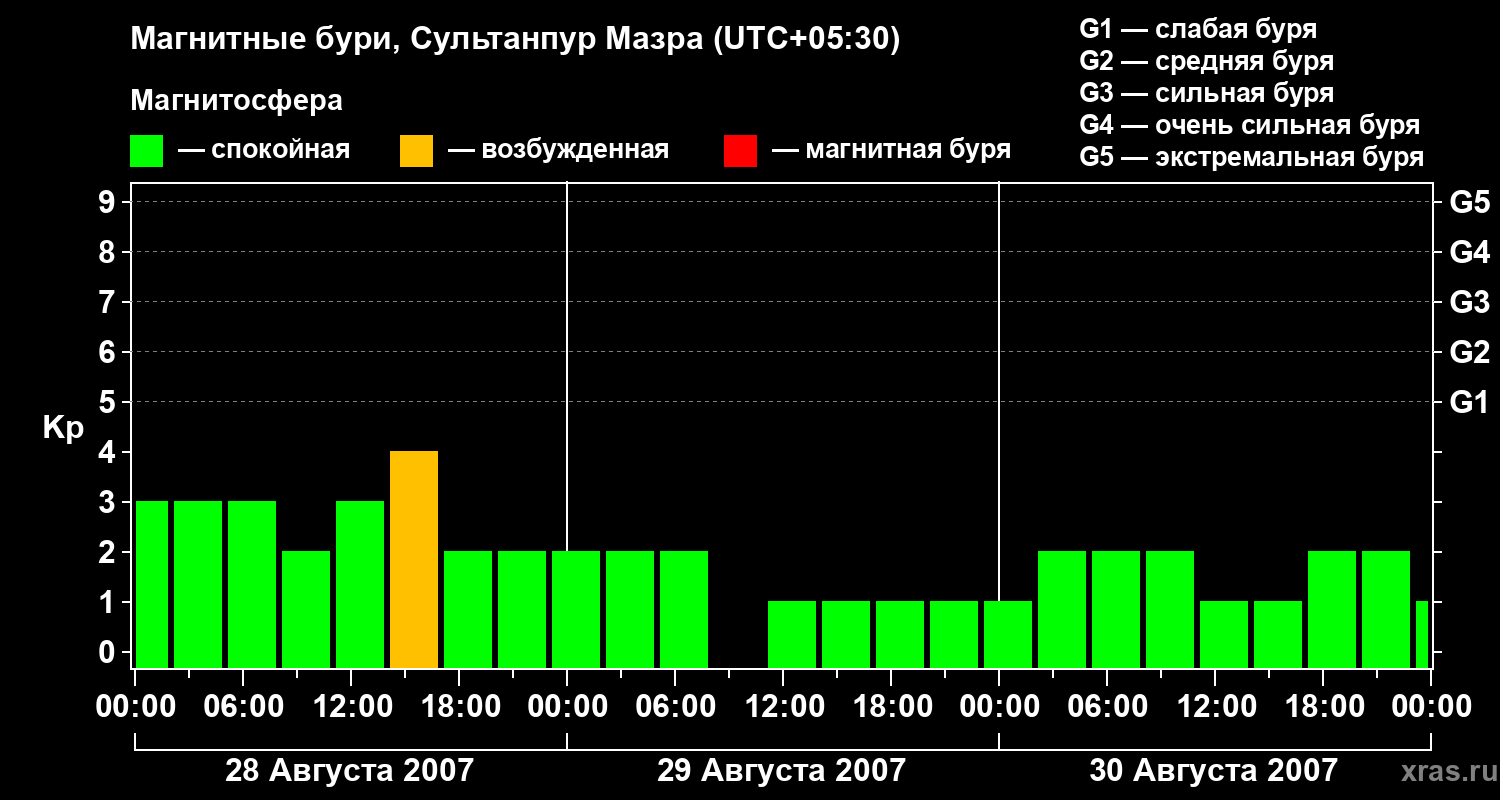Image resolution: width=1500 pixels, height=800 pixels.
Task: Click the 28 Августа 2007 date label
Action: point(349,771)
